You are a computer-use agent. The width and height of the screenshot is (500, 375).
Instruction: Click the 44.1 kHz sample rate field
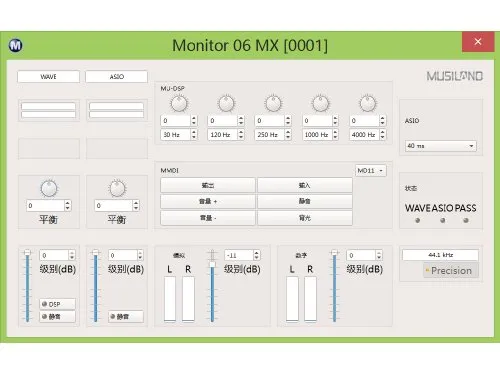tap(440, 255)
